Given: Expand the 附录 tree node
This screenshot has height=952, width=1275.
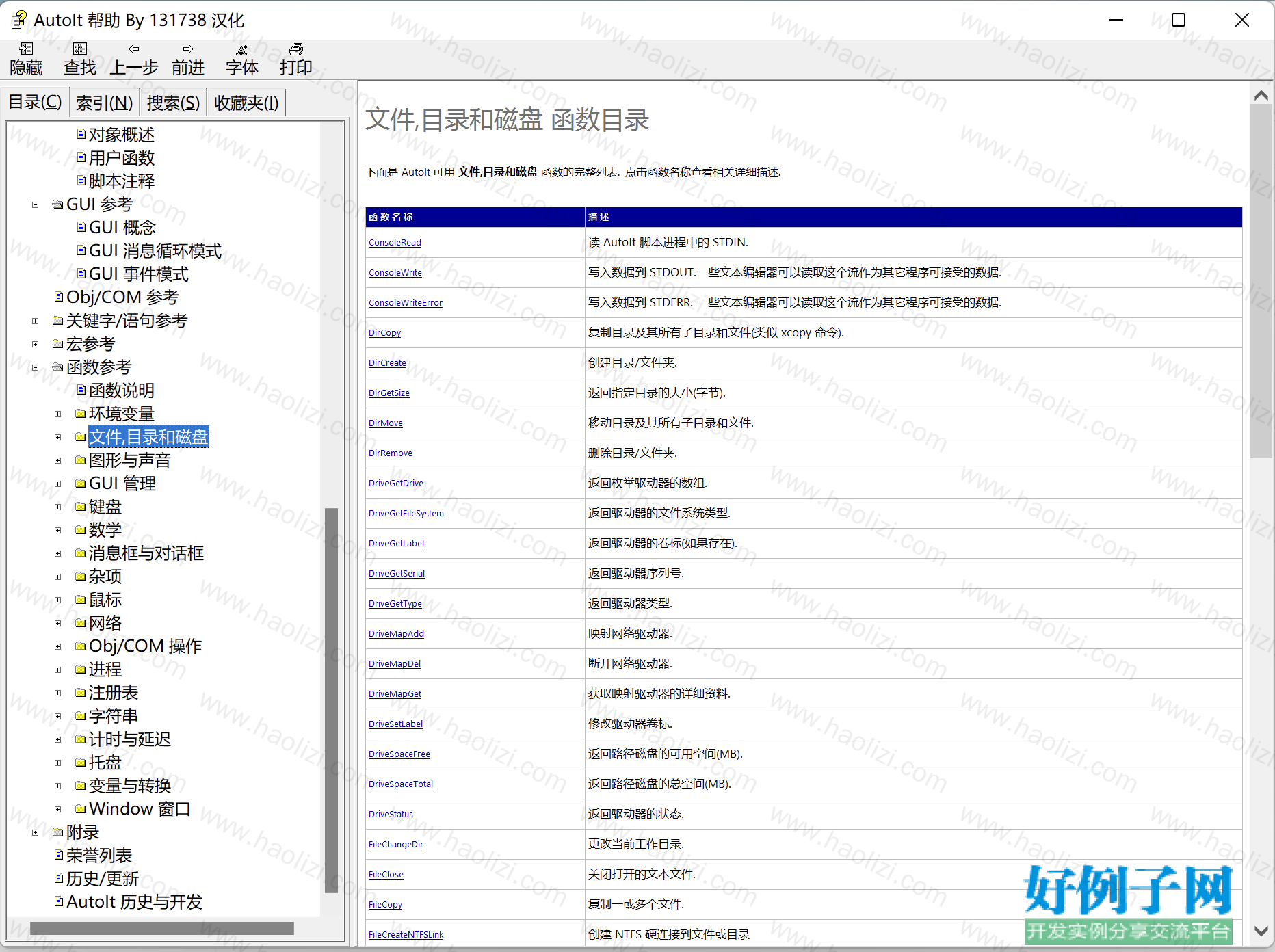Looking at the screenshot, I should click(x=36, y=832).
